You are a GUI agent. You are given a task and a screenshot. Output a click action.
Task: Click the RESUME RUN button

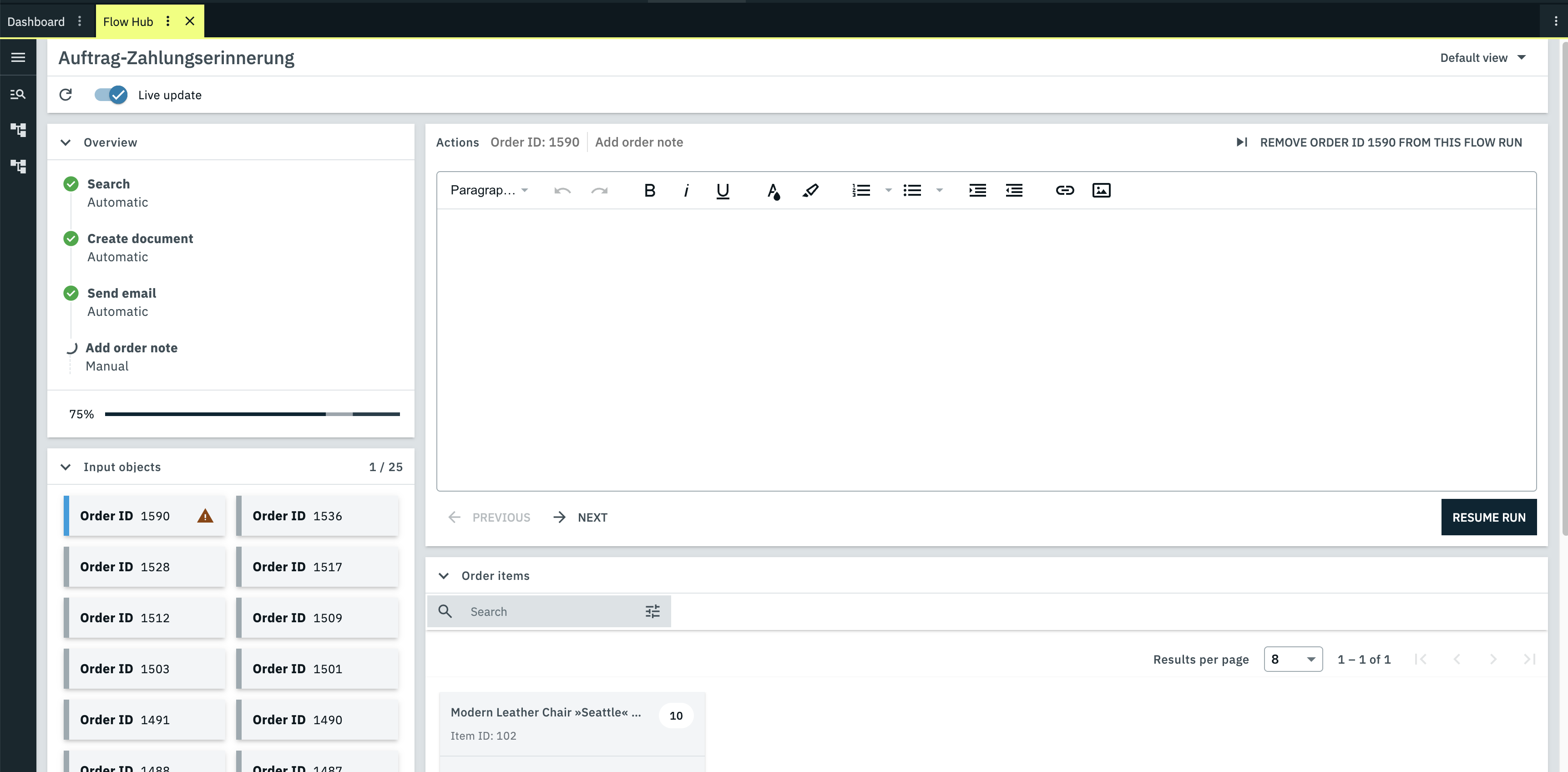coord(1488,517)
